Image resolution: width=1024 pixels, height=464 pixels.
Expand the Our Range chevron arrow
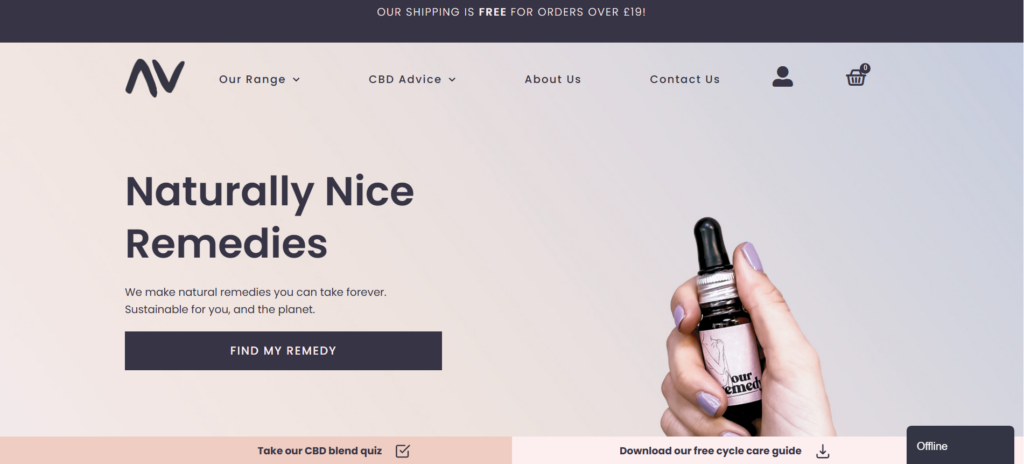point(296,80)
